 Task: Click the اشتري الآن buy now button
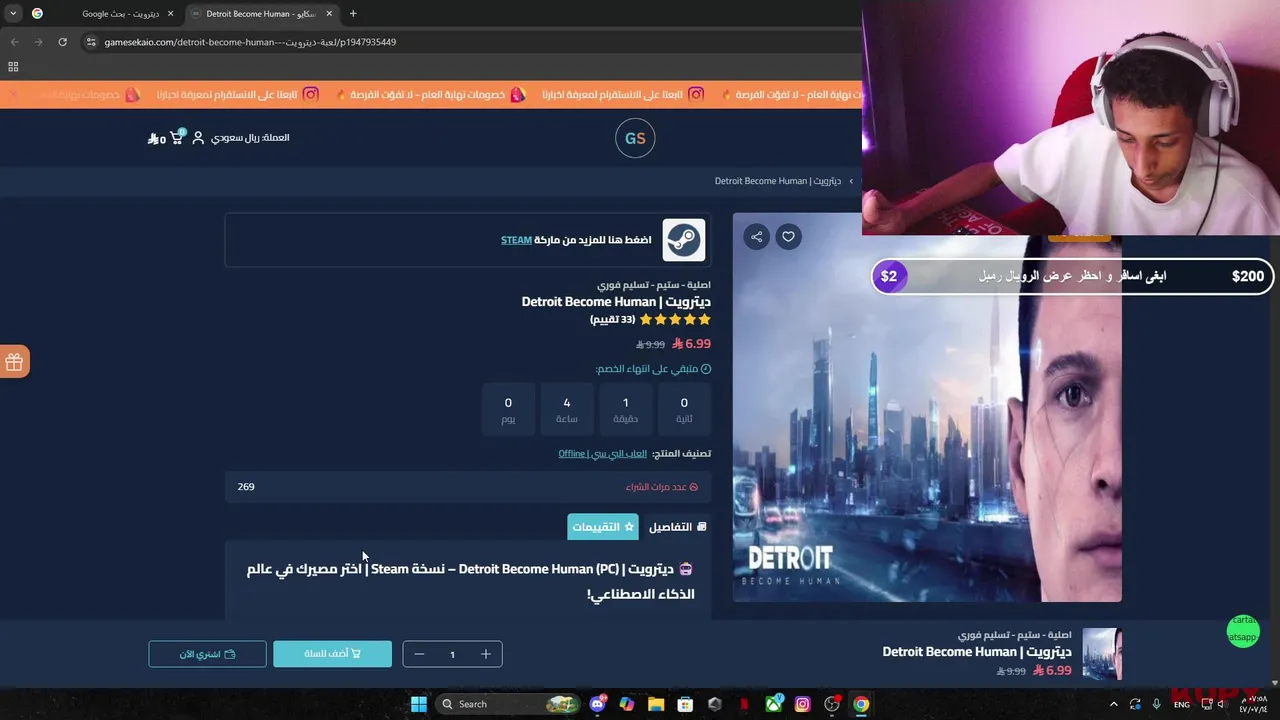[x=207, y=654]
